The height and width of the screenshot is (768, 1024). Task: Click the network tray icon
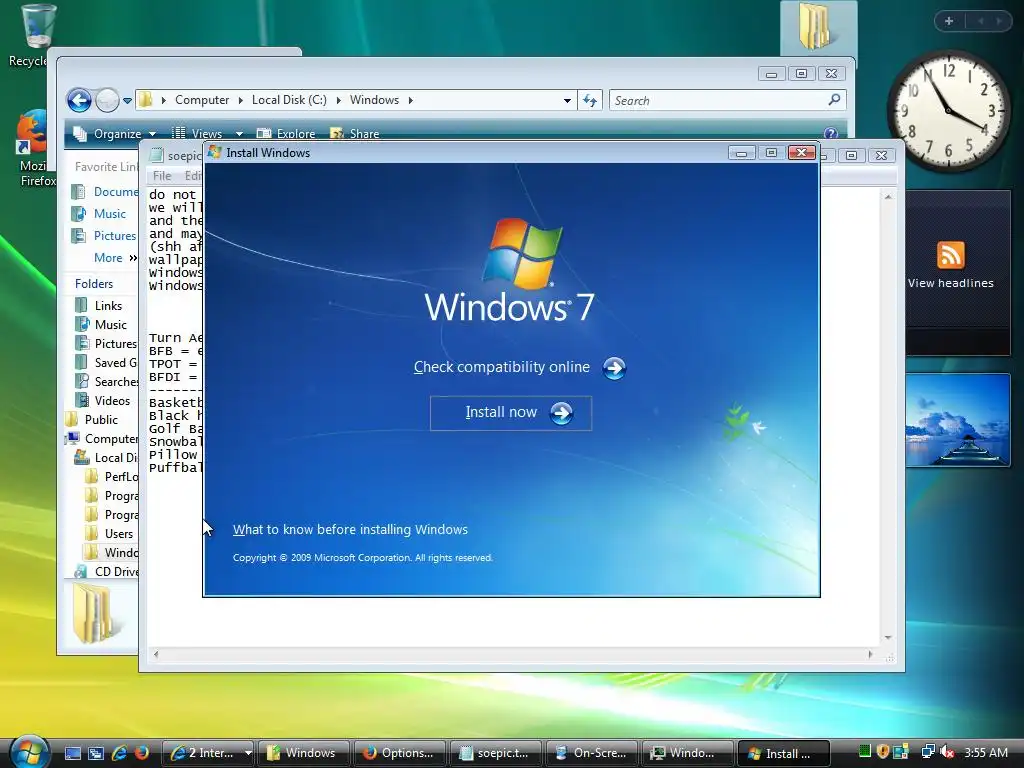927,752
